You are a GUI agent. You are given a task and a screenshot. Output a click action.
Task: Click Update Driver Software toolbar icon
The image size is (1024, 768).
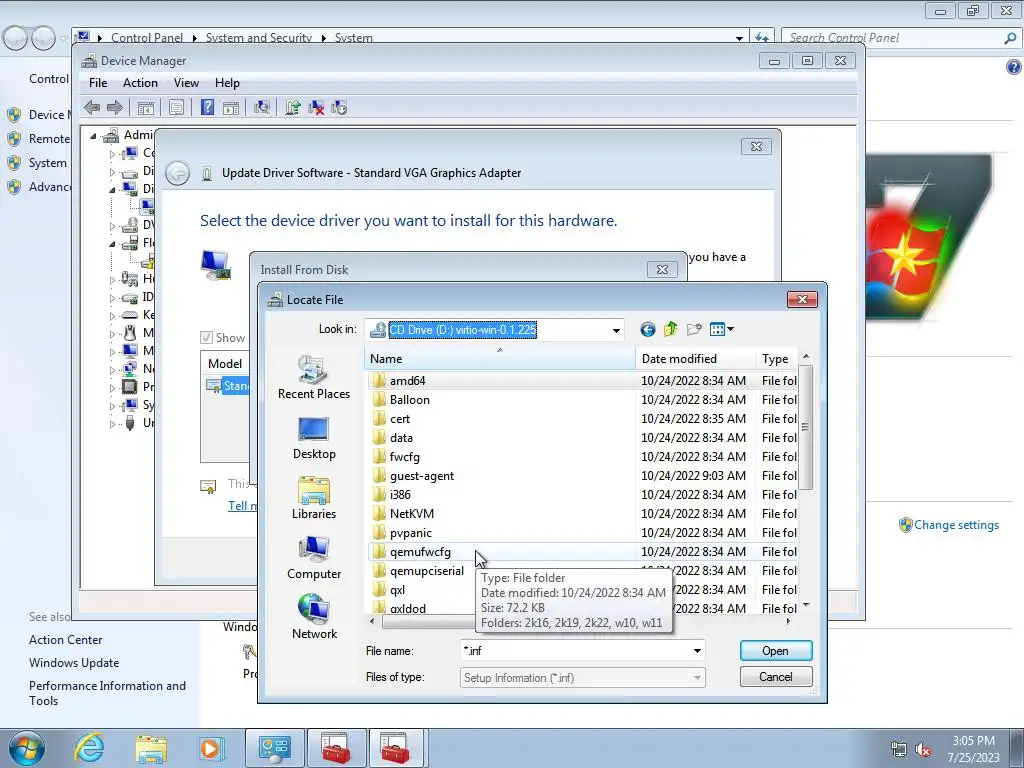click(293, 108)
